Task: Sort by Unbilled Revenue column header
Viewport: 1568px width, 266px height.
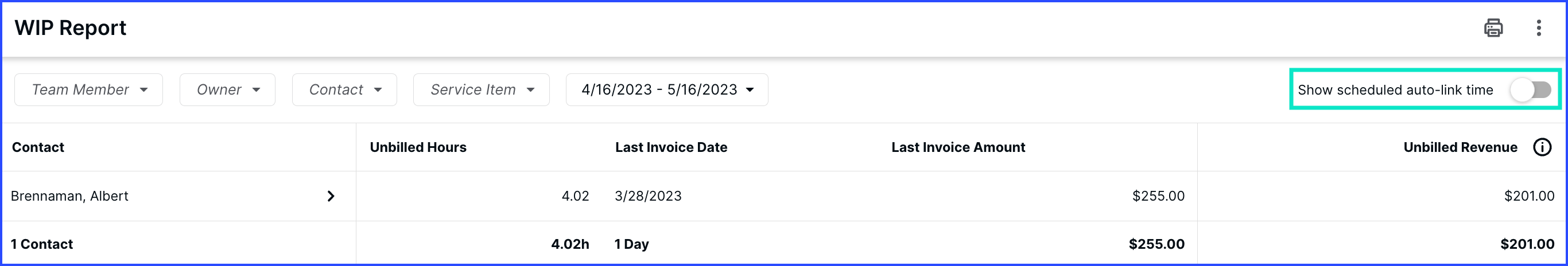Action: pyautogui.click(x=1460, y=147)
